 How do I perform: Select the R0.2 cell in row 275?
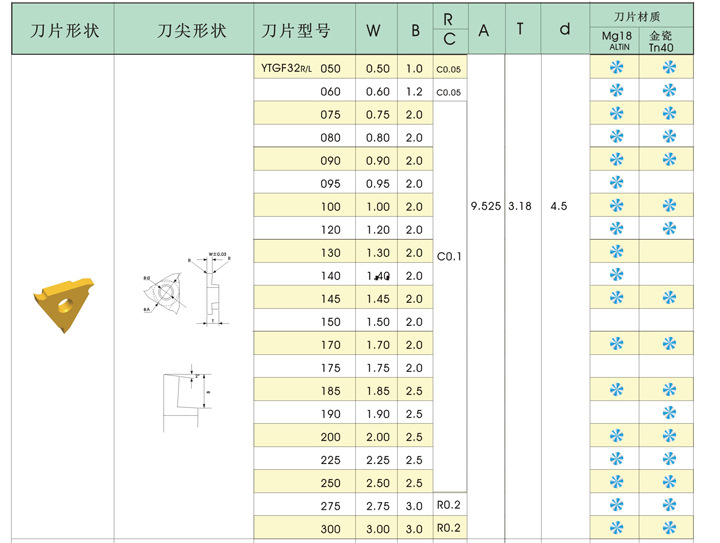click(x=449, y=505)
